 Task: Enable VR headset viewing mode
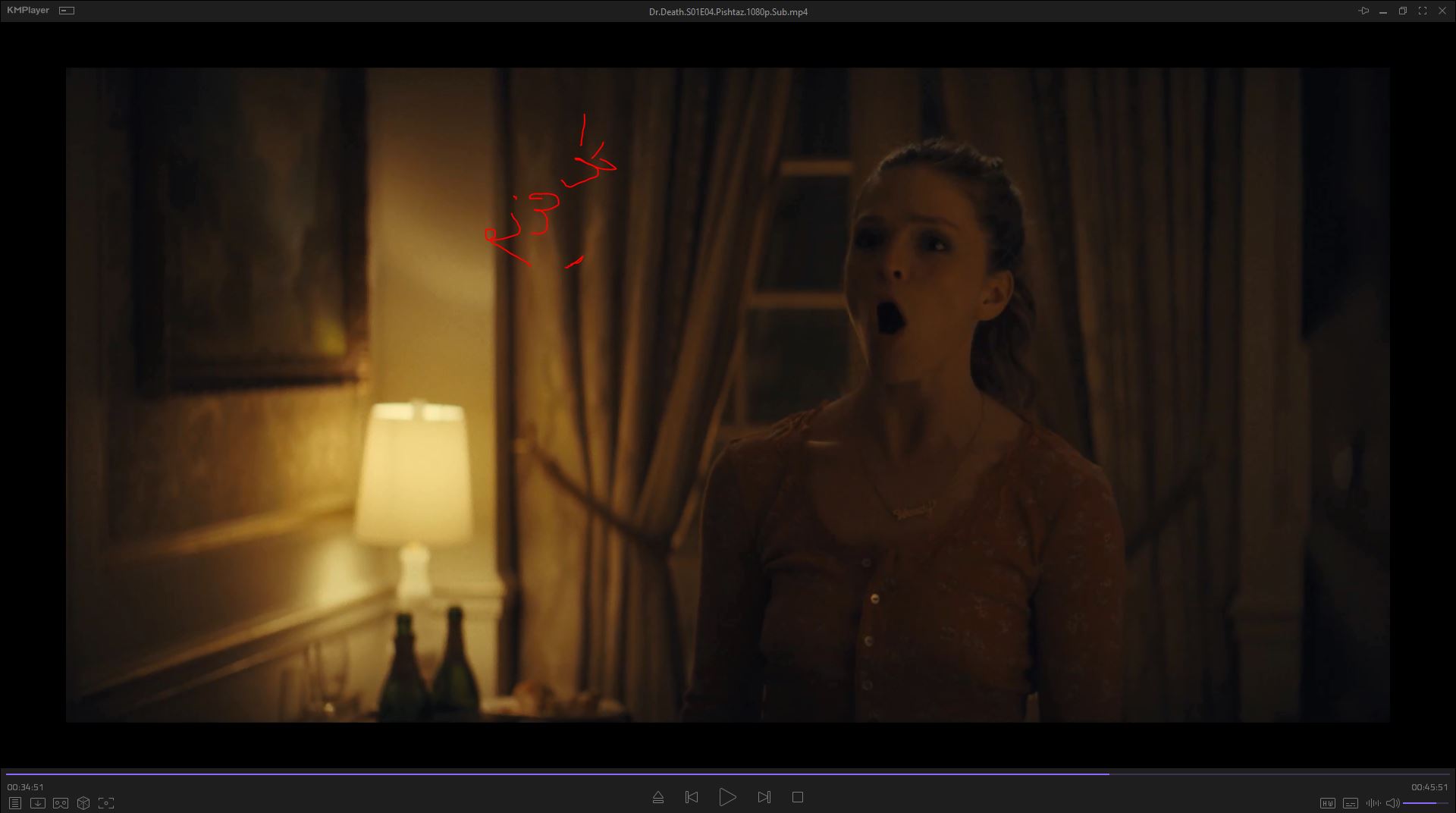[x=61, y=803]
